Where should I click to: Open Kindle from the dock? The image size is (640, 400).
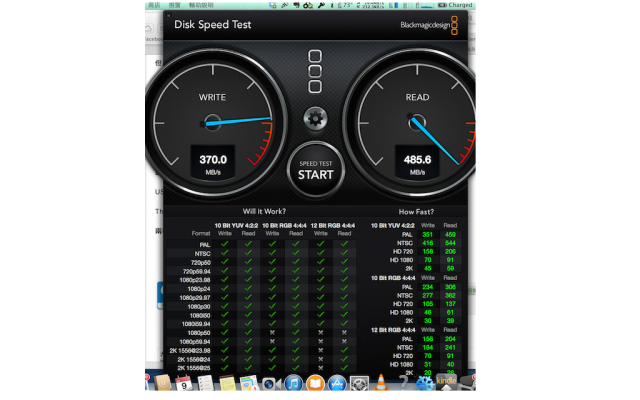pos(446,382)
